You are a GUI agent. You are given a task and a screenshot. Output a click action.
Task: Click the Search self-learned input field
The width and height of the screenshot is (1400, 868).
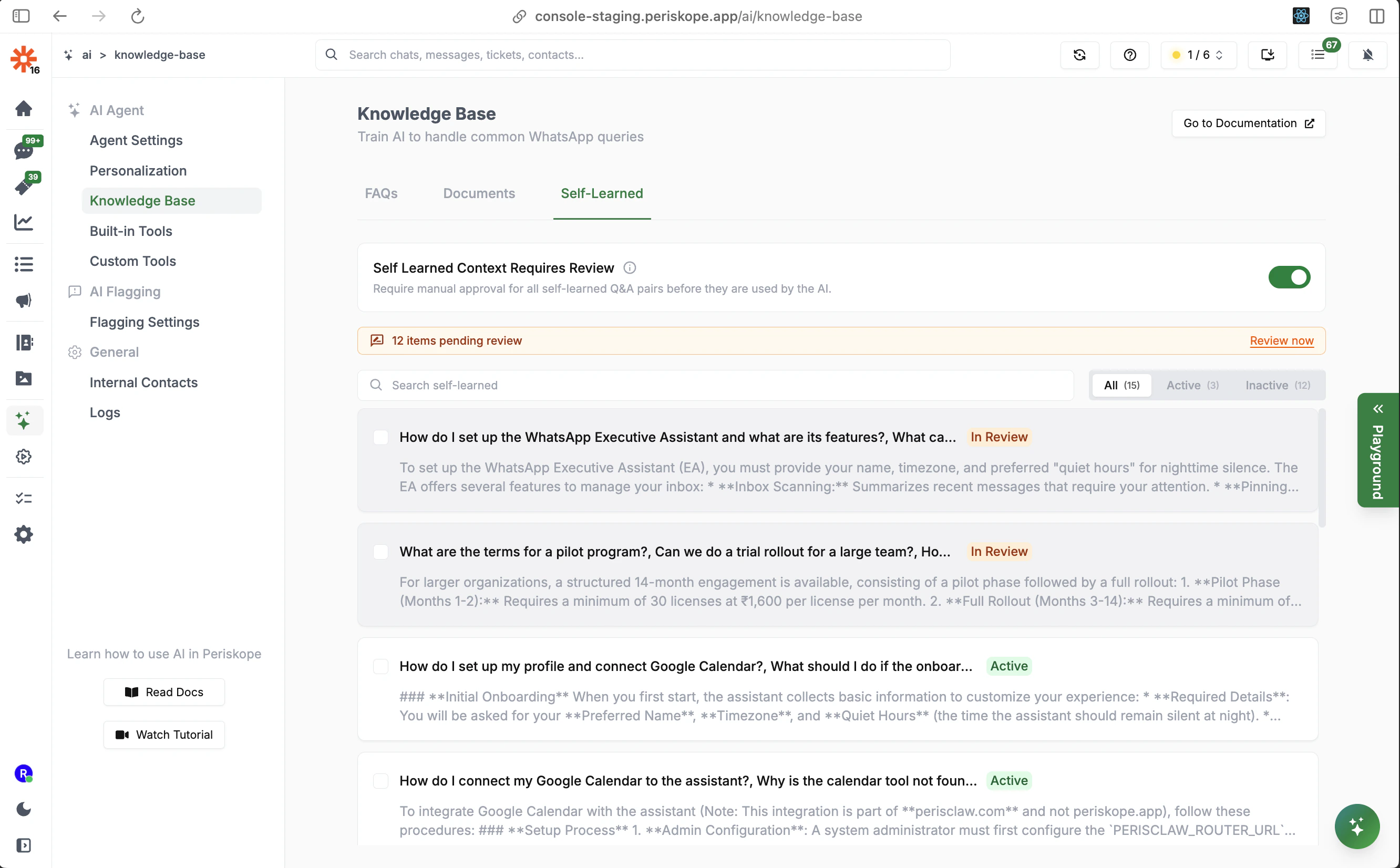click(715, 385)
